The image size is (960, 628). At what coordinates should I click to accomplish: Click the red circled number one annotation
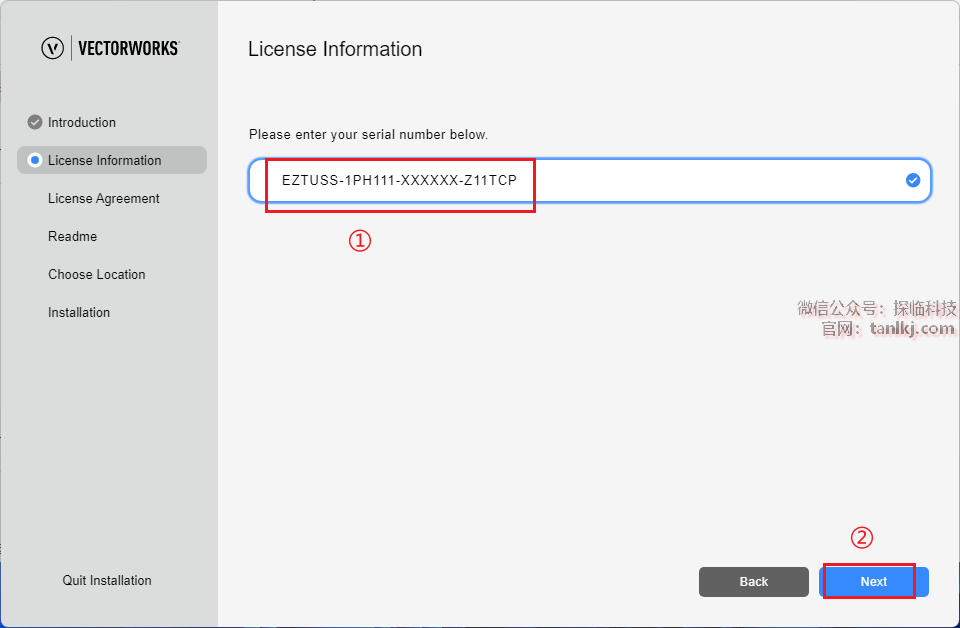coord(360,241)
